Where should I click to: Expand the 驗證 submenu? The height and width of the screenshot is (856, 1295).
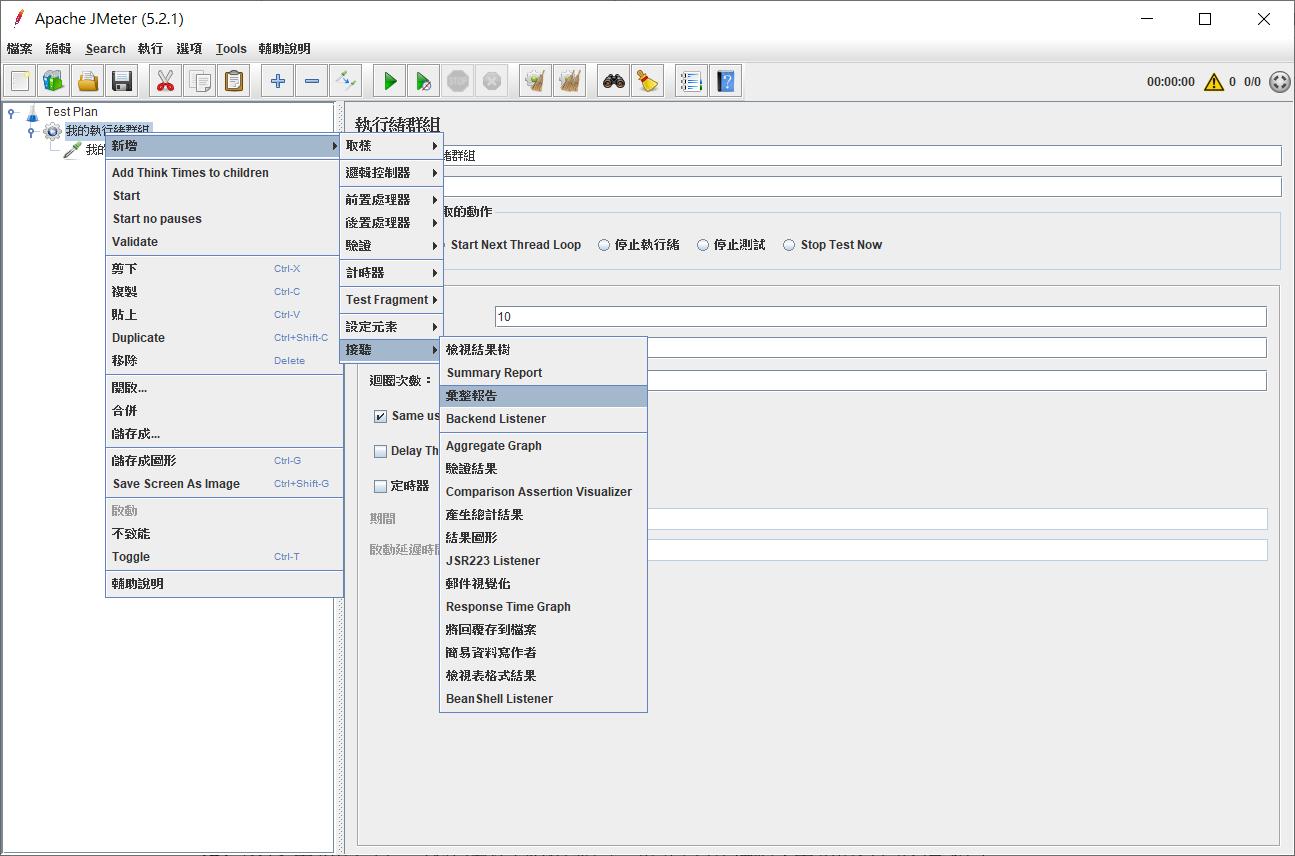coord(391,246)
